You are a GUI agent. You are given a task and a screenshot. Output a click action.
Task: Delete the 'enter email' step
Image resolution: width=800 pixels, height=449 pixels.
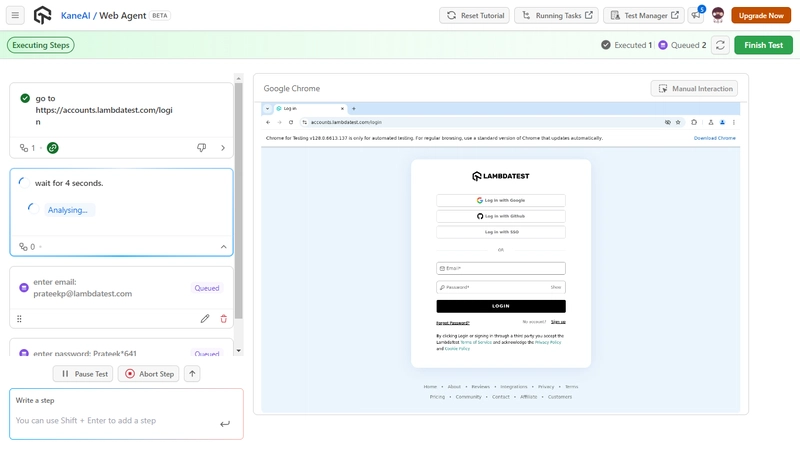click(223, 319)
